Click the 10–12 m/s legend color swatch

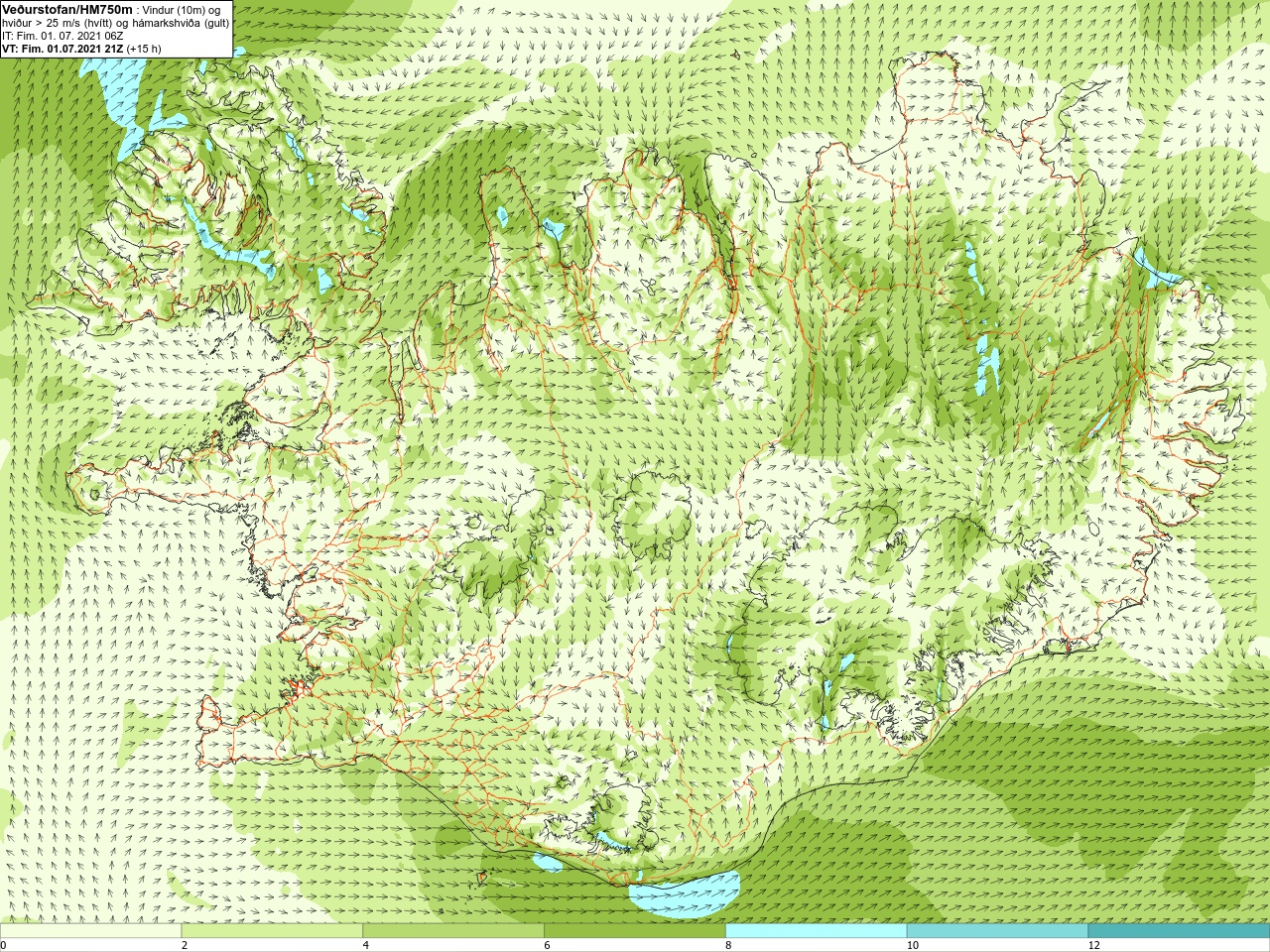(x=997, y=931)
